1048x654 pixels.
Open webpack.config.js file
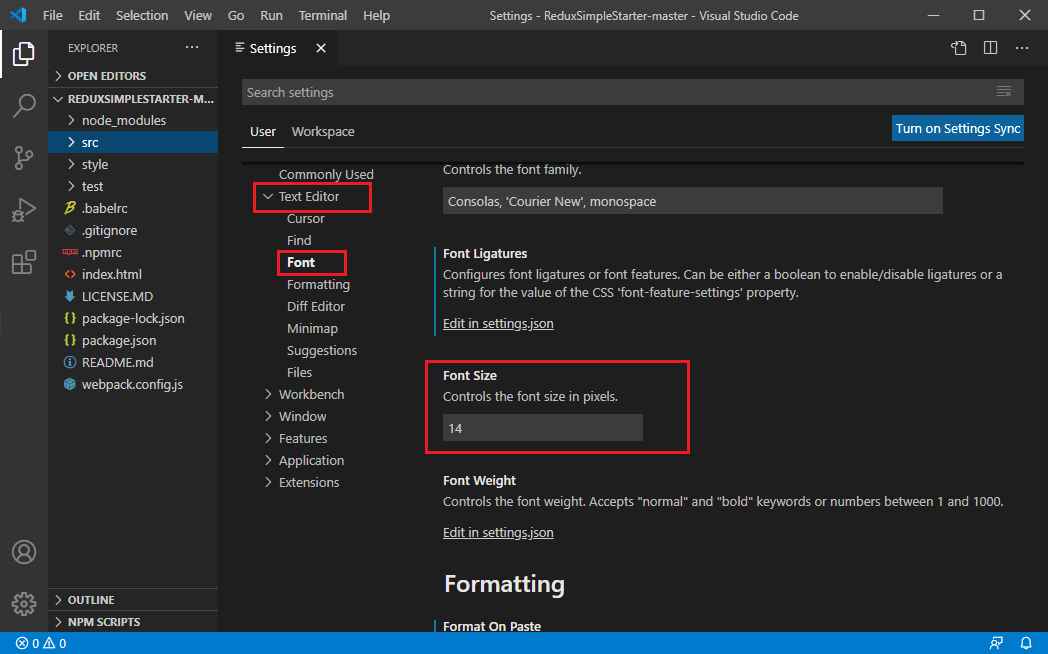pyautogui.click(x=133, y=384)
